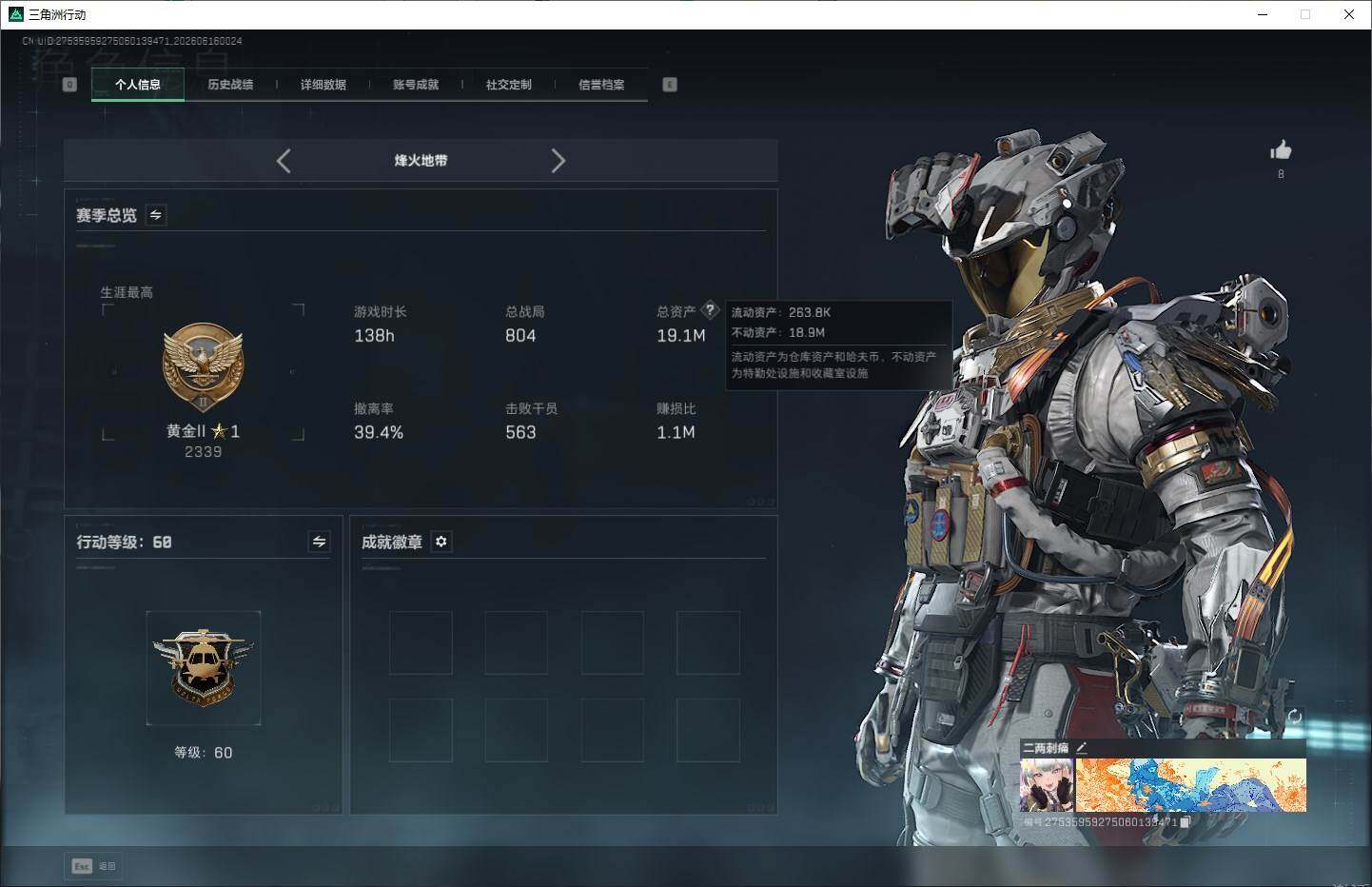Click the anime player avatar
Image resolution: width=1372 pixels, height=887 pixels.
tap(1047, 785)
